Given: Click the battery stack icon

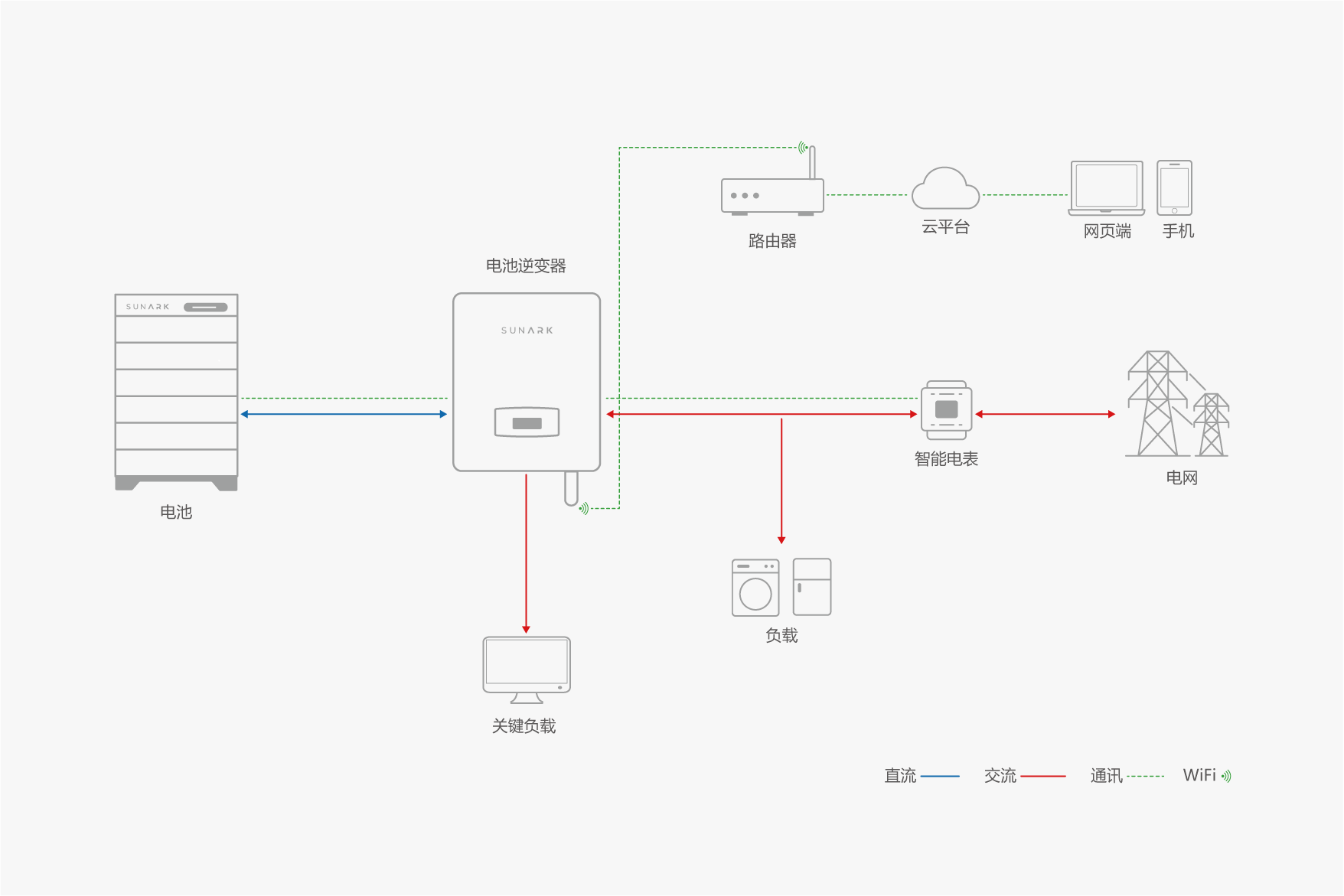Looking at the screenshot, I should [176, 391].
